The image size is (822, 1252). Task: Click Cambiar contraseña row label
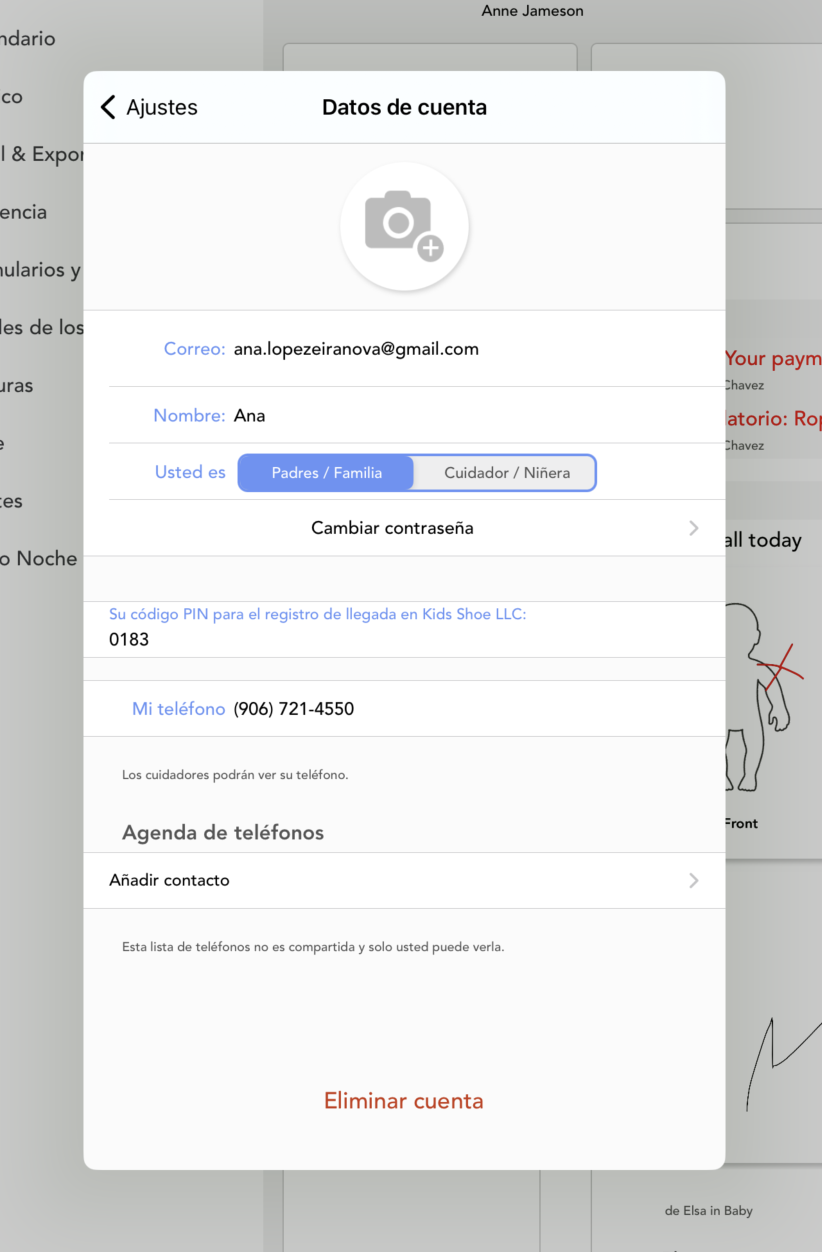coord(392,528)
